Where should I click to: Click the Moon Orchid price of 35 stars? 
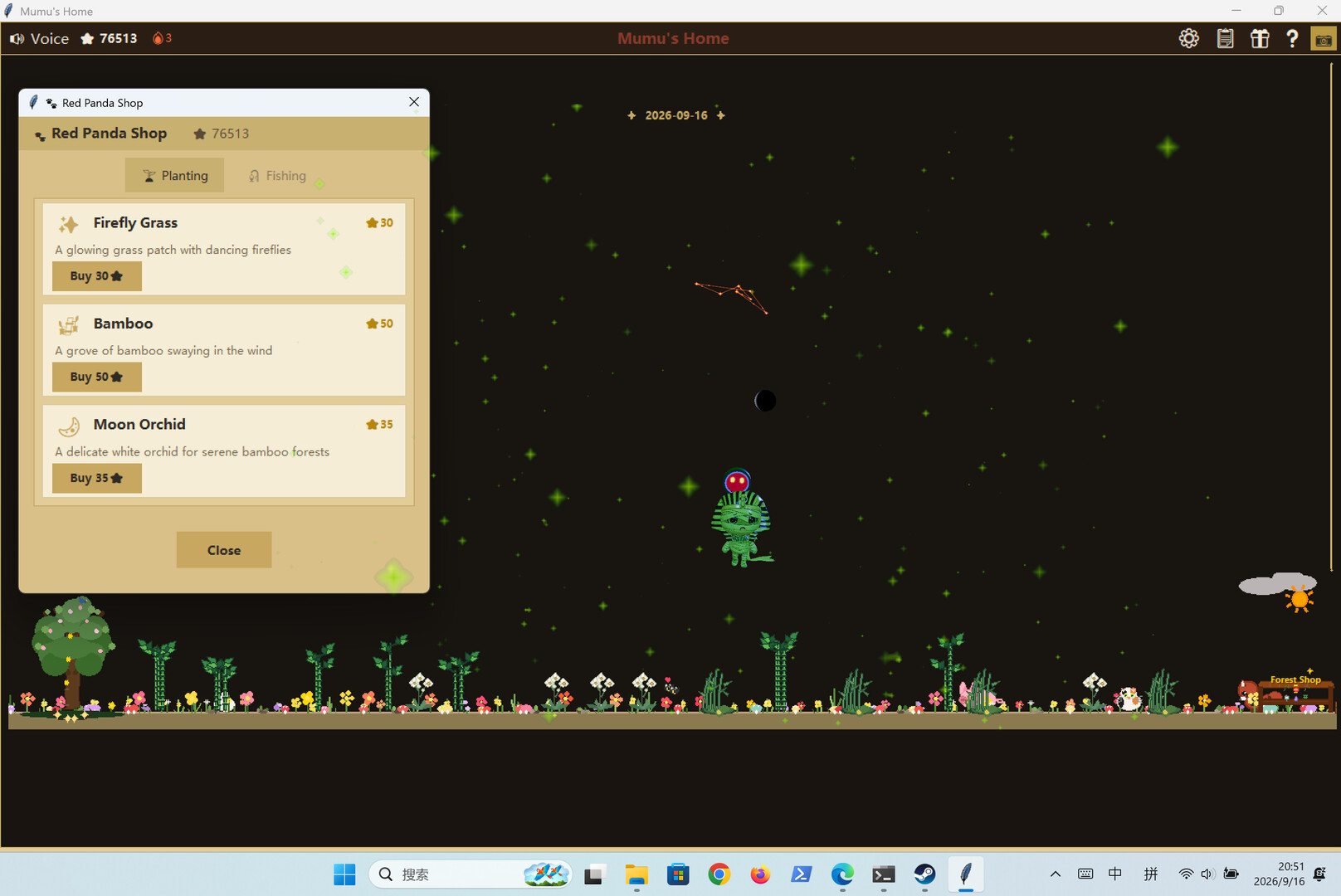[379, 425]
